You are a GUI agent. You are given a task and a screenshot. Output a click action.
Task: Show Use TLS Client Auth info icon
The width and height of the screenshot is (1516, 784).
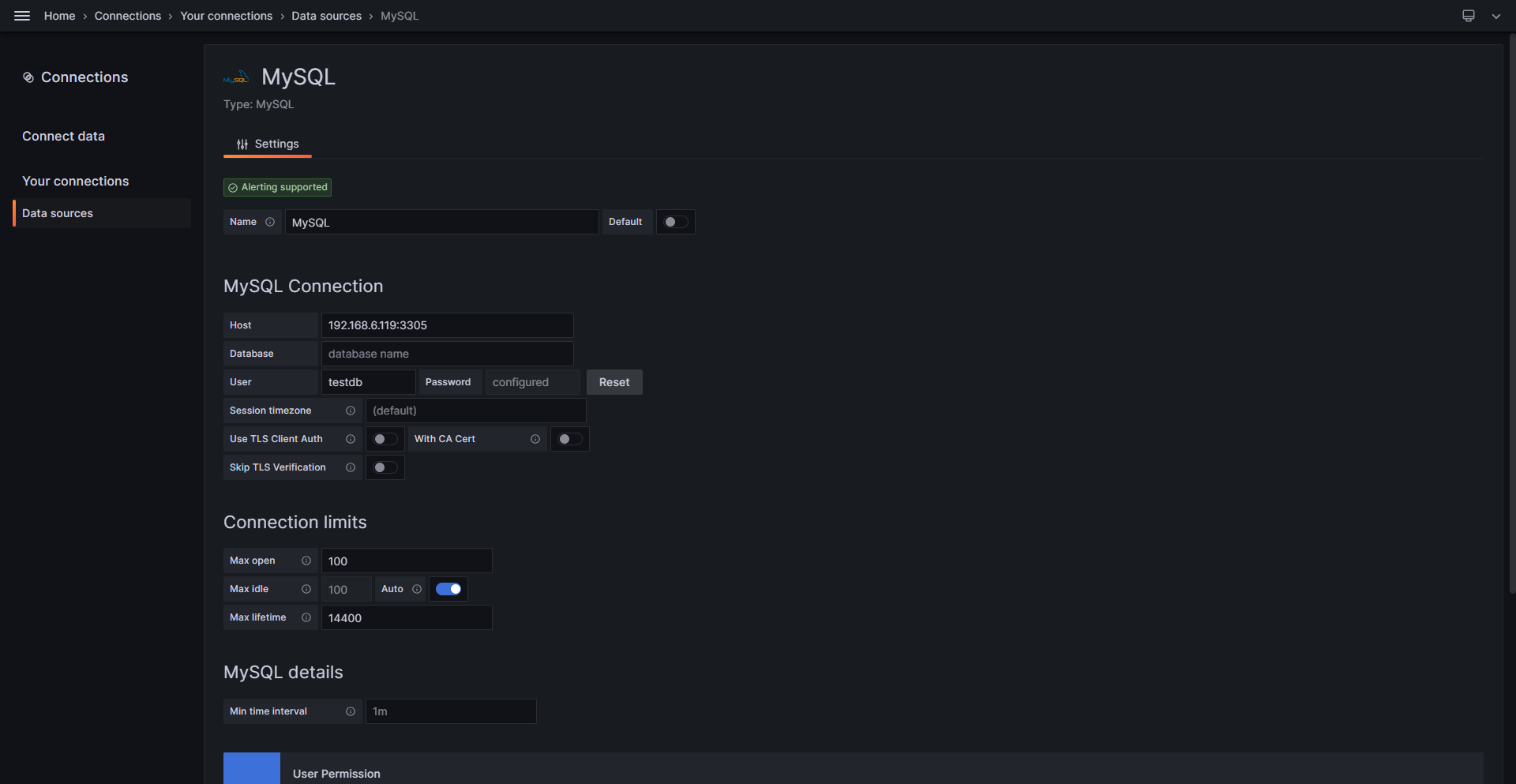351,439
